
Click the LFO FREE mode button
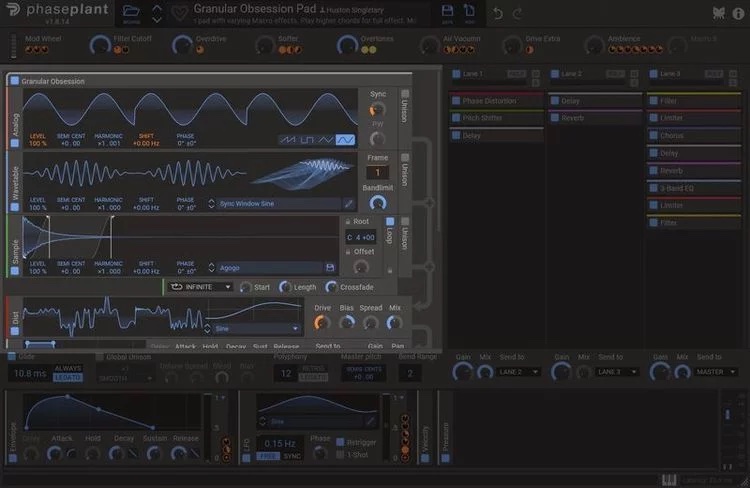tap(268, 456)
